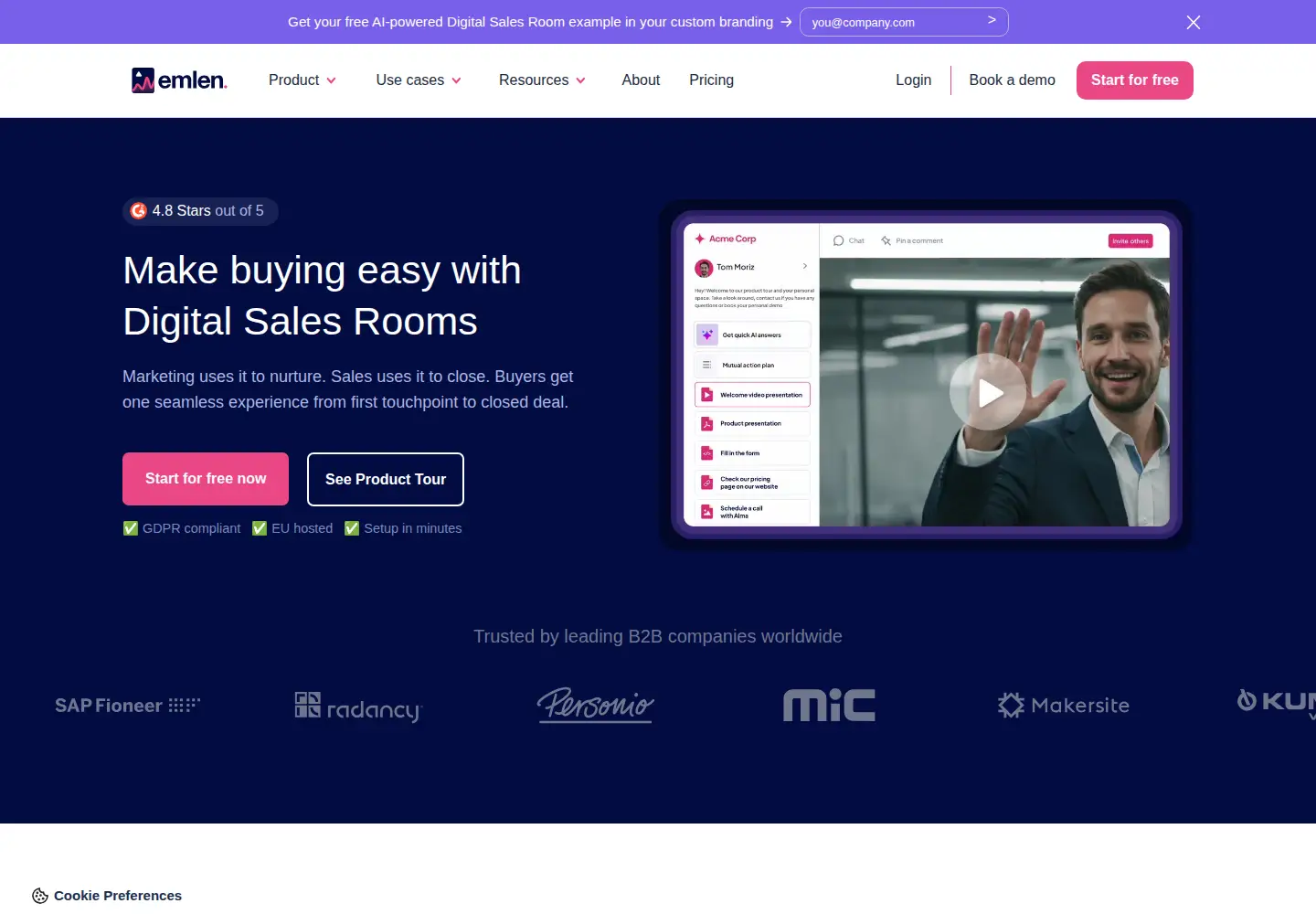
Task: Click Start for free now button
Action: coord(206,479)
